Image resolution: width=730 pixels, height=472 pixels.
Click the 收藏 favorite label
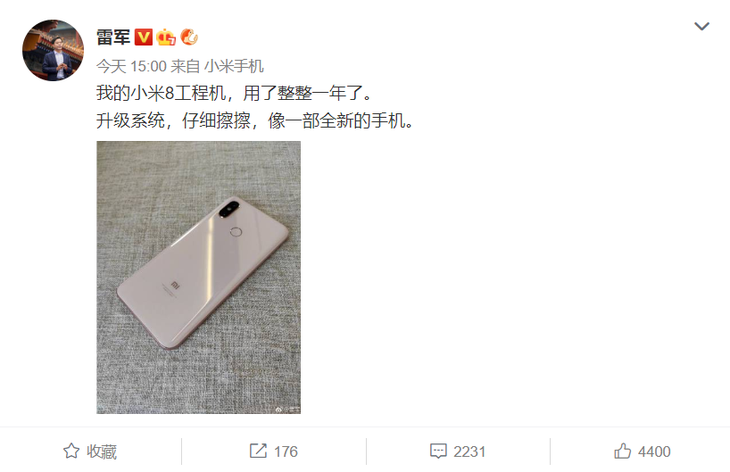pyautogui.click(x=101, y=452)
